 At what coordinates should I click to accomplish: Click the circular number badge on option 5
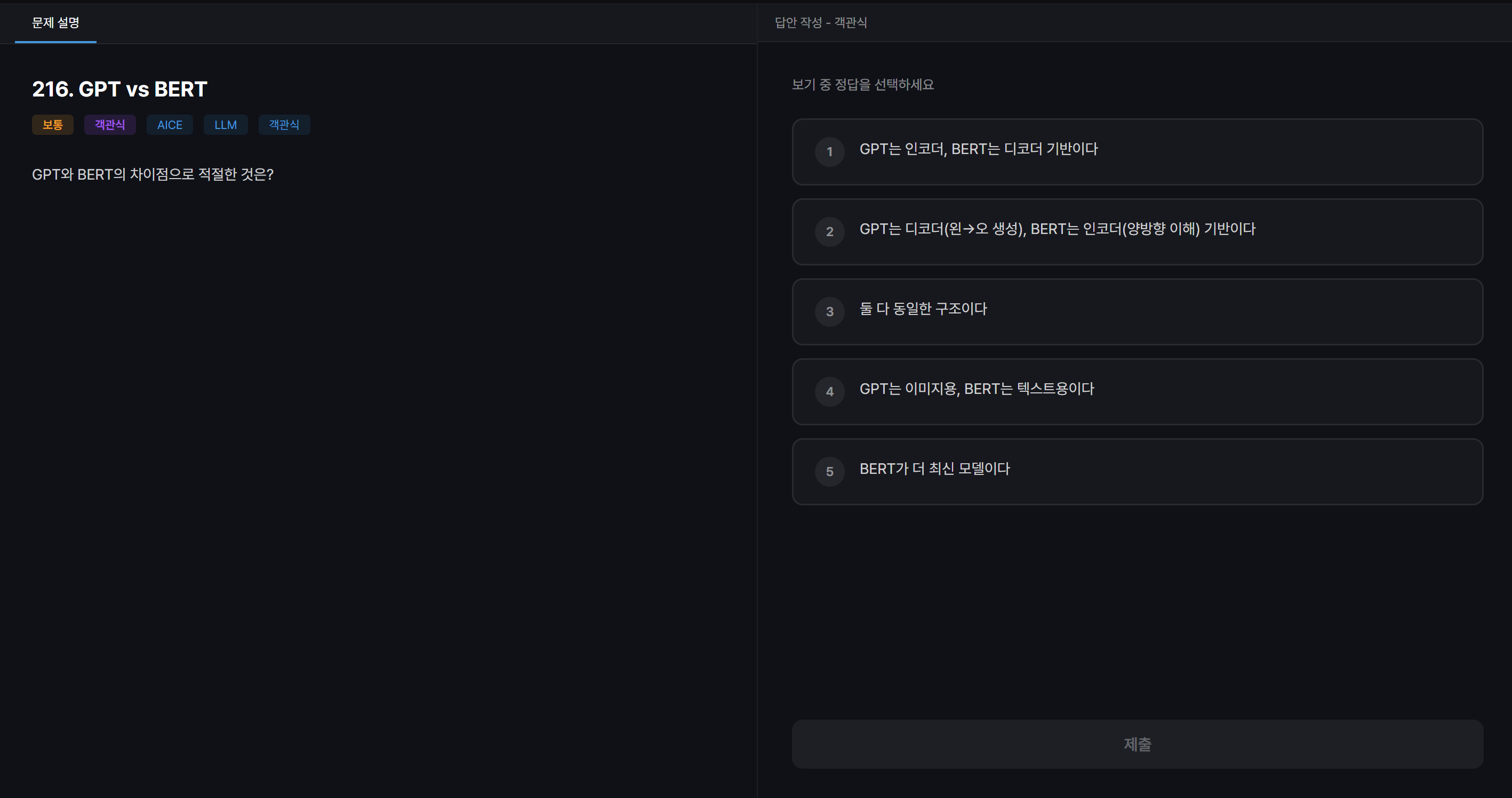829,471
